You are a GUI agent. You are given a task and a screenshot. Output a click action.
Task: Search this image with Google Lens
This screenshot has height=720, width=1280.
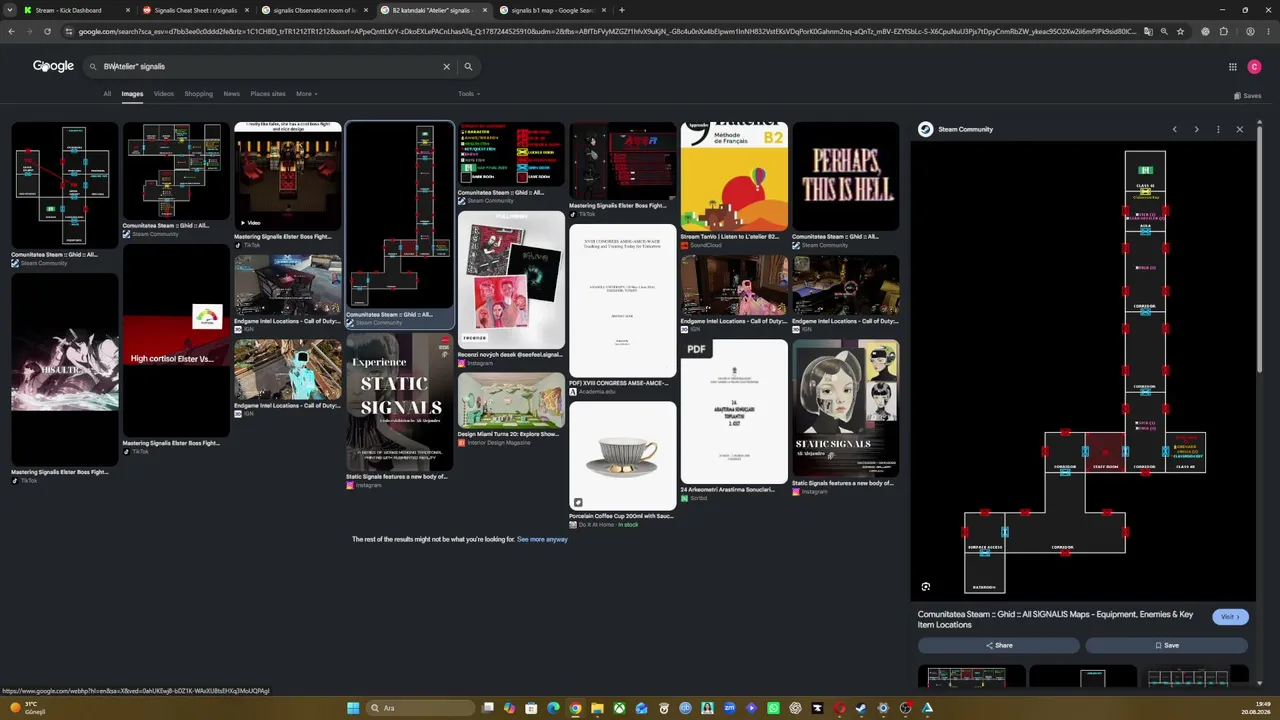926,587
